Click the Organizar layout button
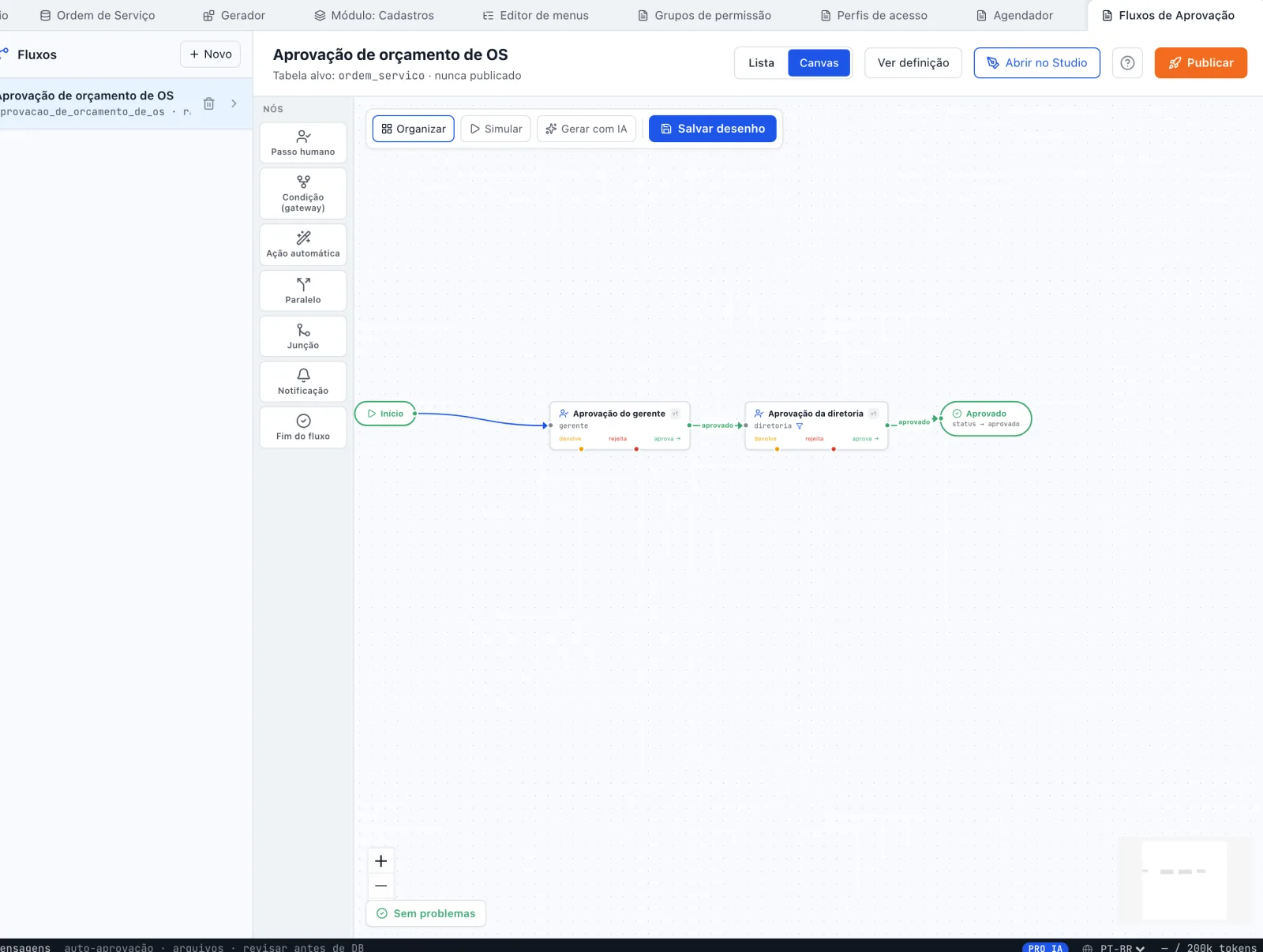 414,129
